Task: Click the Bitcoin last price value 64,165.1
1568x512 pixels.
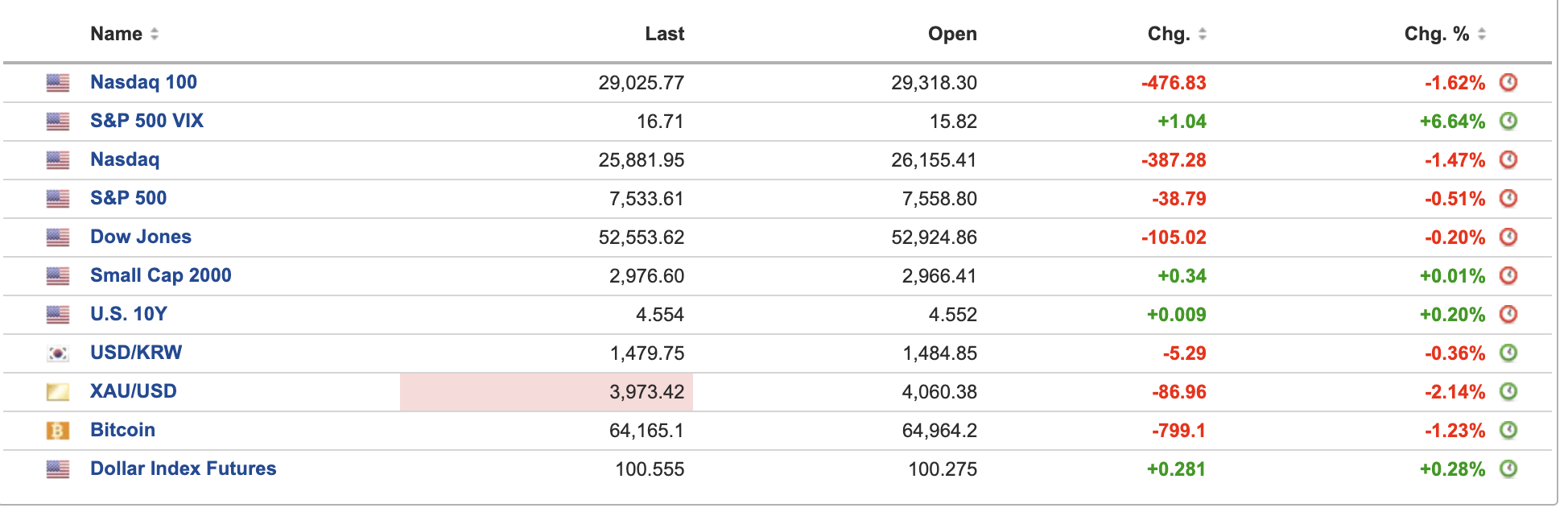Action: pyautogui.click(x=646, y=431)
